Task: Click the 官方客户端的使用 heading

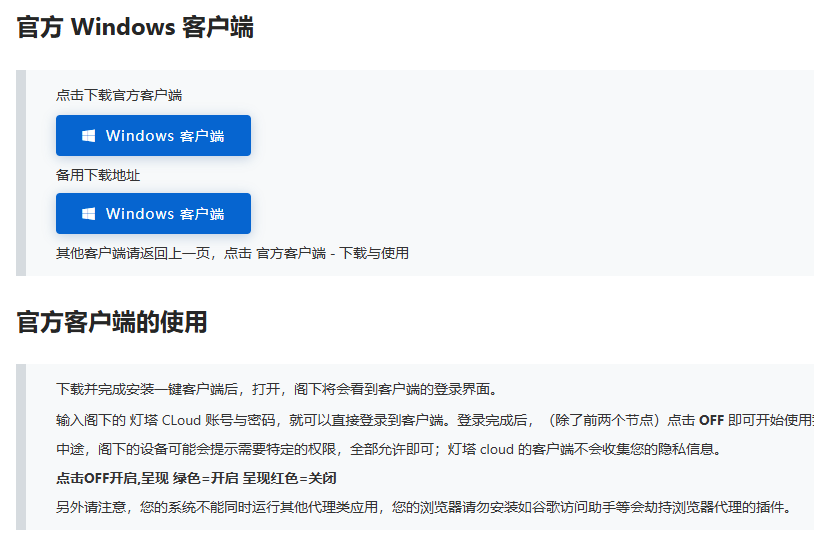Action: [112, 322]
